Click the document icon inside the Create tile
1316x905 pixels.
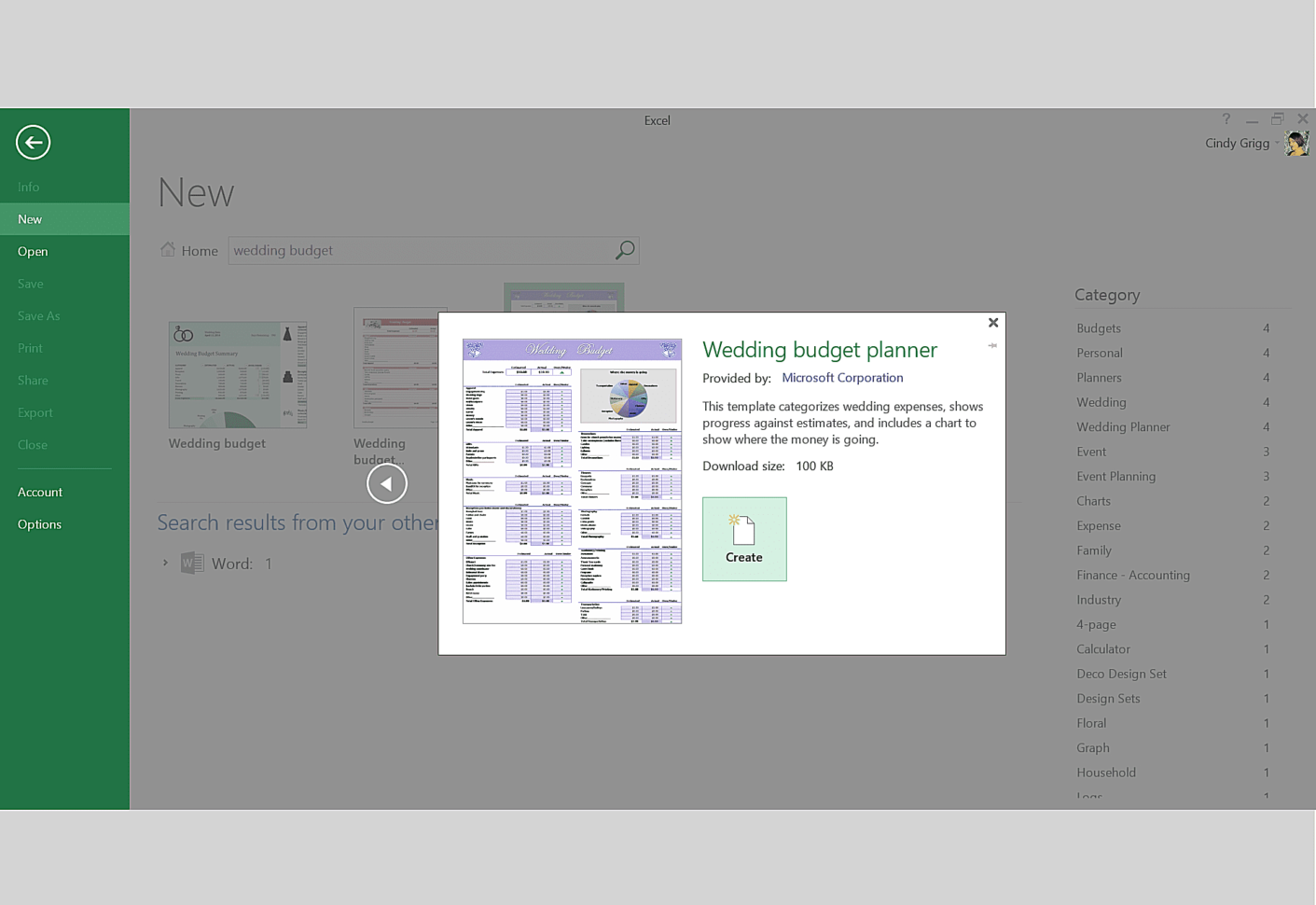(743, 530)
